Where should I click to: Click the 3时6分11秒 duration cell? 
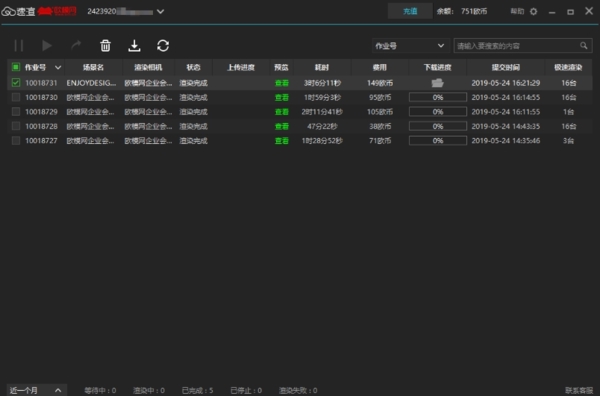[x=322, y=83]
